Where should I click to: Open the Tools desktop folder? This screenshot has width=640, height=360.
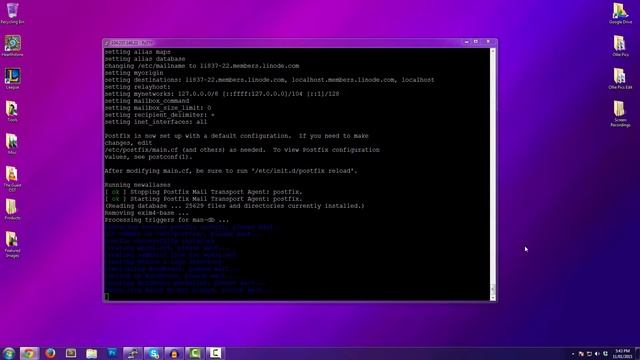[12, 111]
